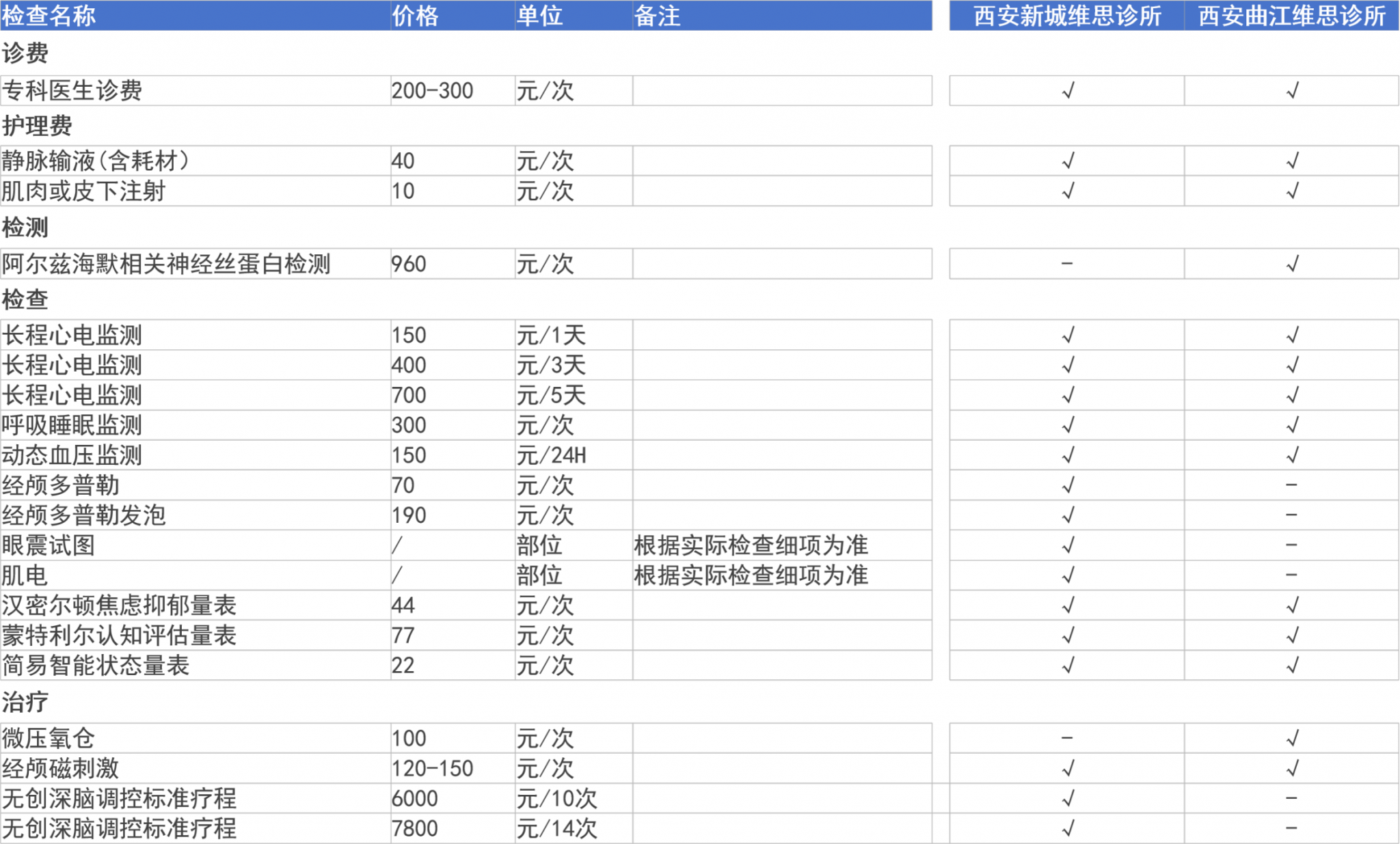Click 曲江 checkmark in 微压氧仓 row
1400x844 pixels.
click(x=1292, y=738)
